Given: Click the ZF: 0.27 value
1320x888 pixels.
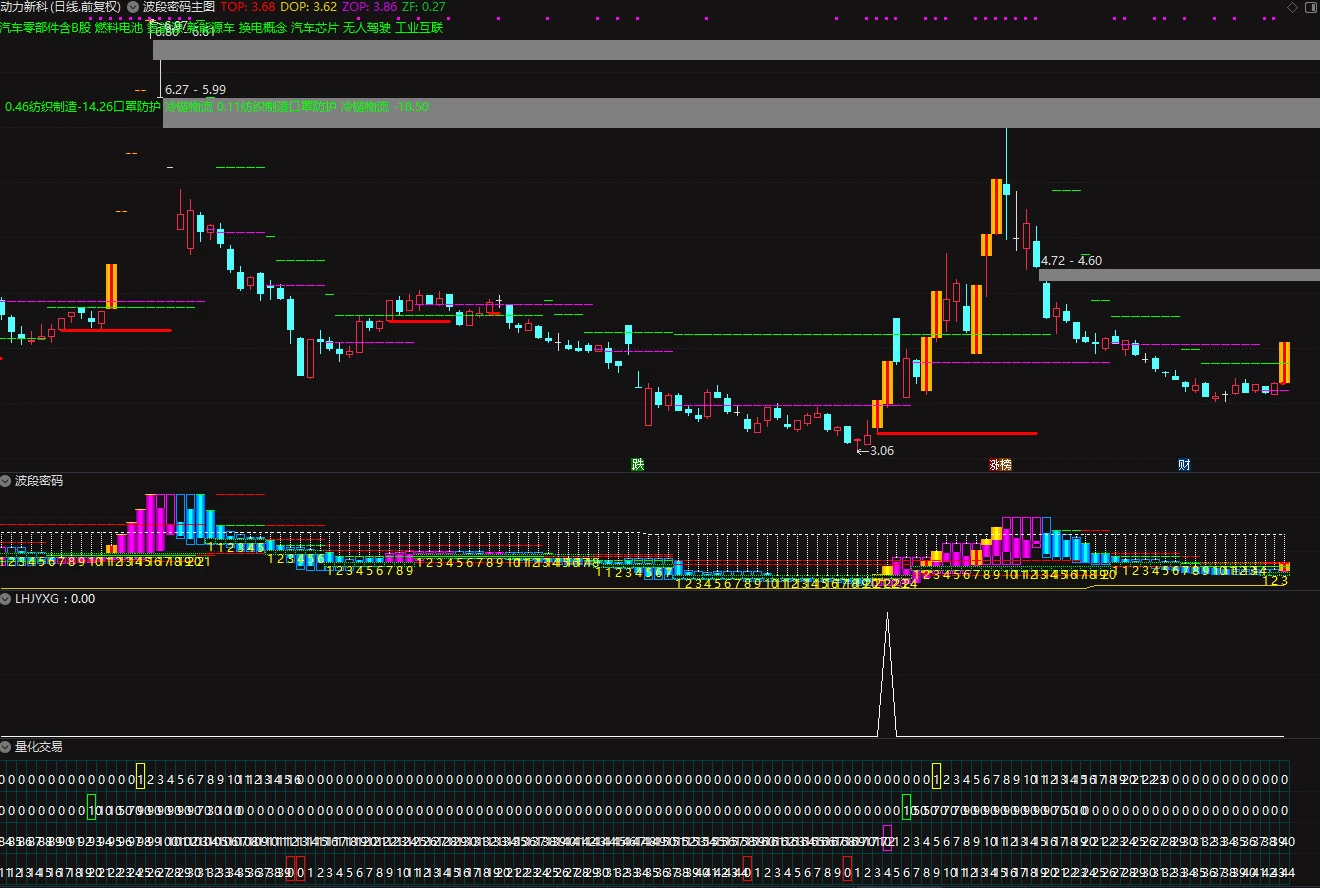Looking at the screenshot, I should point(424,6).
